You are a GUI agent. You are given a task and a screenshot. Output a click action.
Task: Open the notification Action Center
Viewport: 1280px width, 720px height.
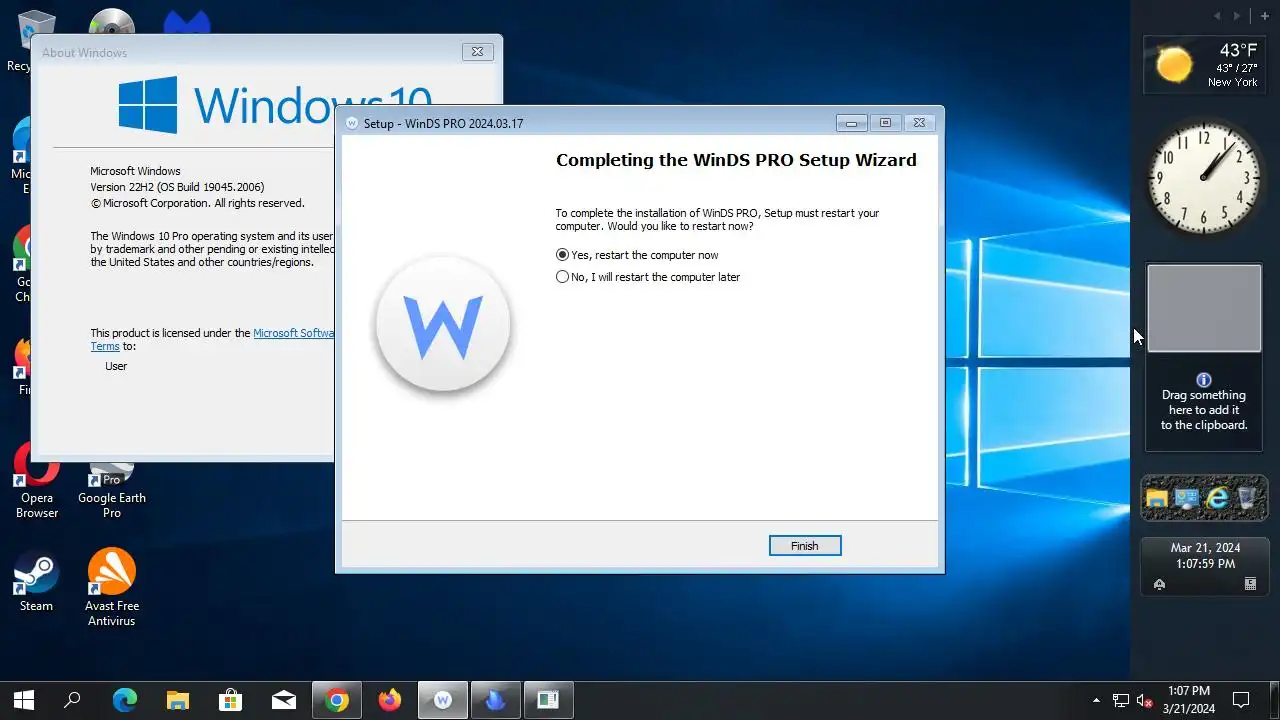click(x=1241, y=700)
